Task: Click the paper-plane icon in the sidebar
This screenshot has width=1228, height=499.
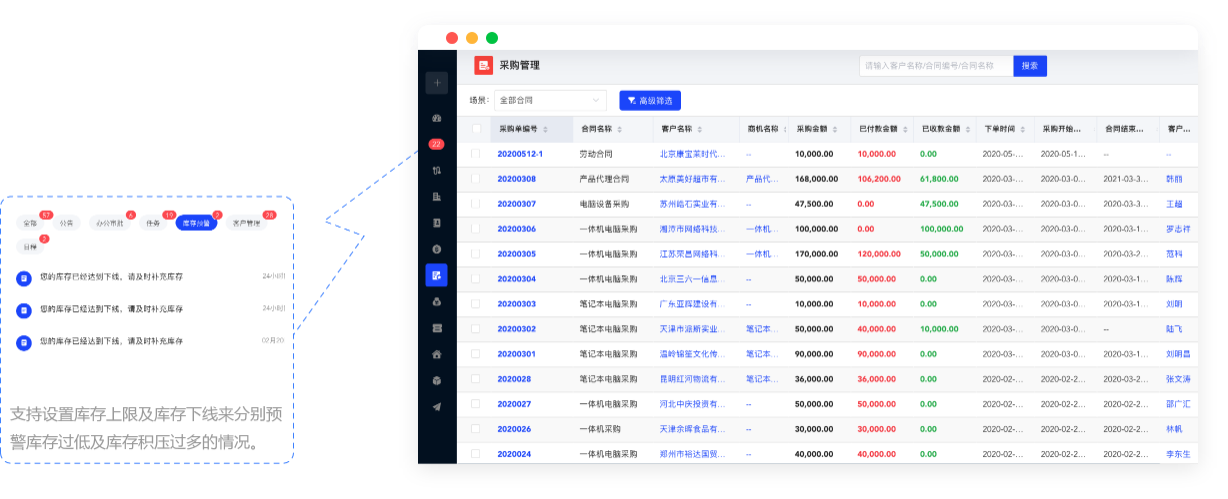Action: coord(436,406)
